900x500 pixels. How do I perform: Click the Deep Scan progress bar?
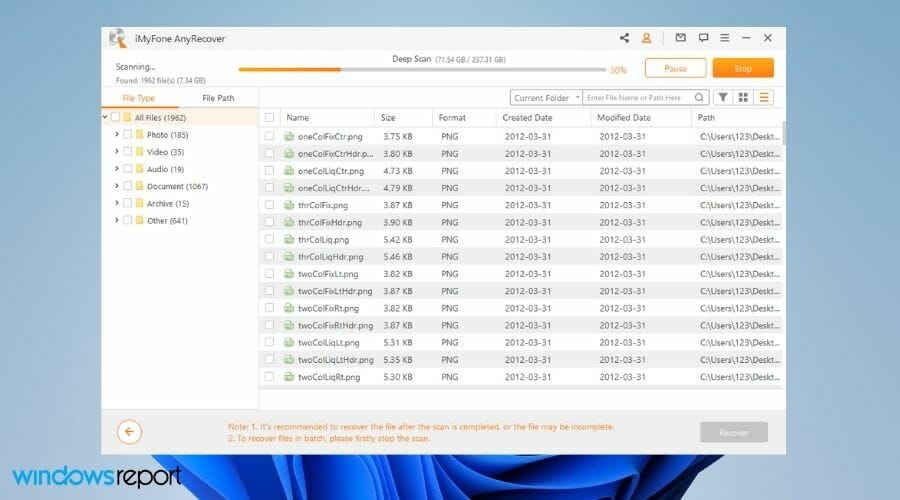(x=422, y=69)
